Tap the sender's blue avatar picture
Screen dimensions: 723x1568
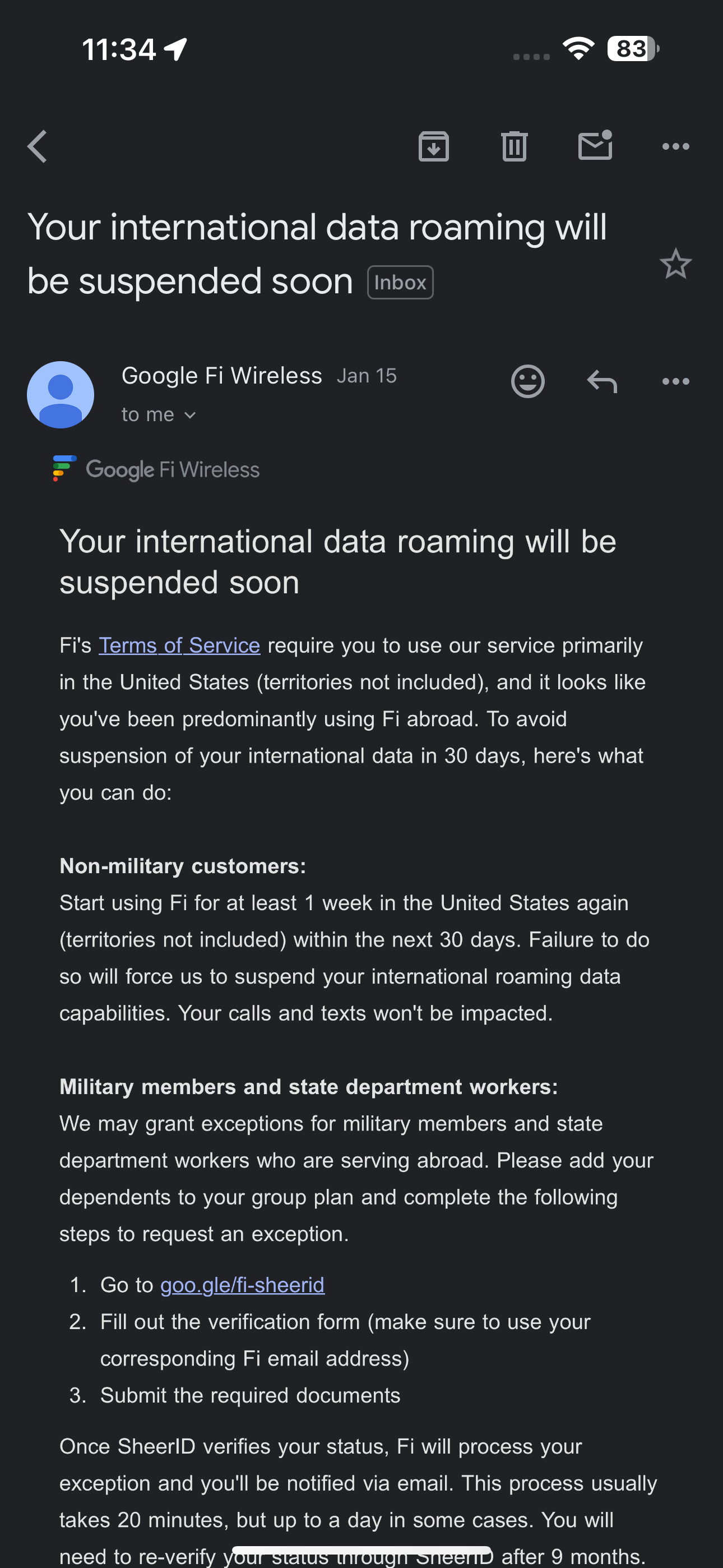coord(61,395)
